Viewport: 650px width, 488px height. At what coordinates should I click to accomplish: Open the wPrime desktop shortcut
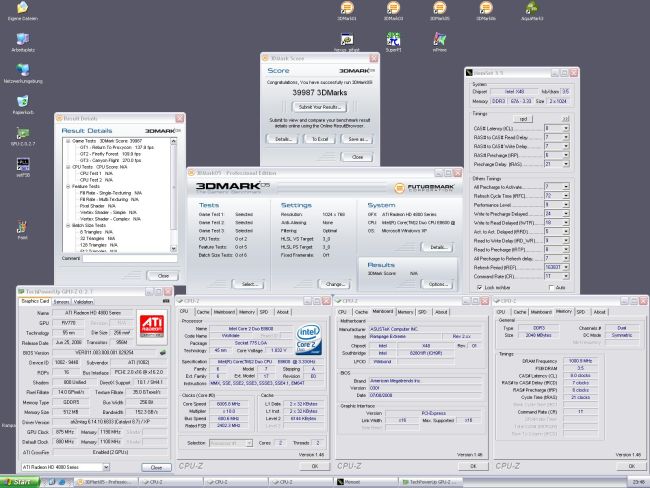click(x=439, y=42)
